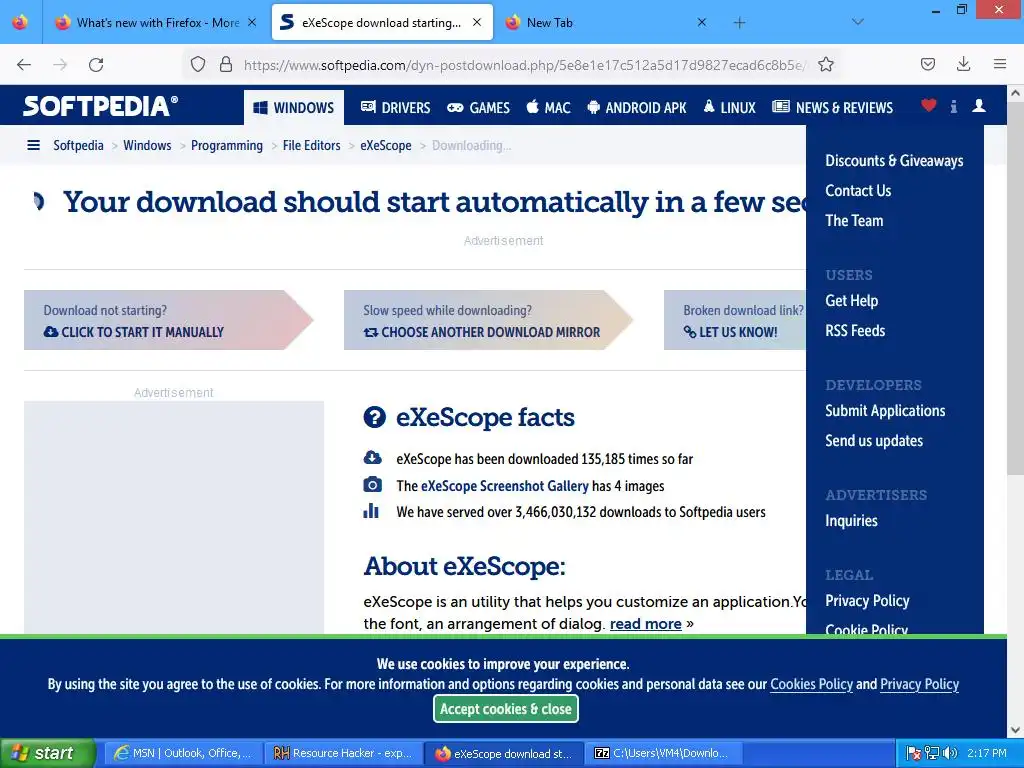This screenshot has width=1024, height=768.
Task: Bookmark this page with the star icon
Action: 825,64
